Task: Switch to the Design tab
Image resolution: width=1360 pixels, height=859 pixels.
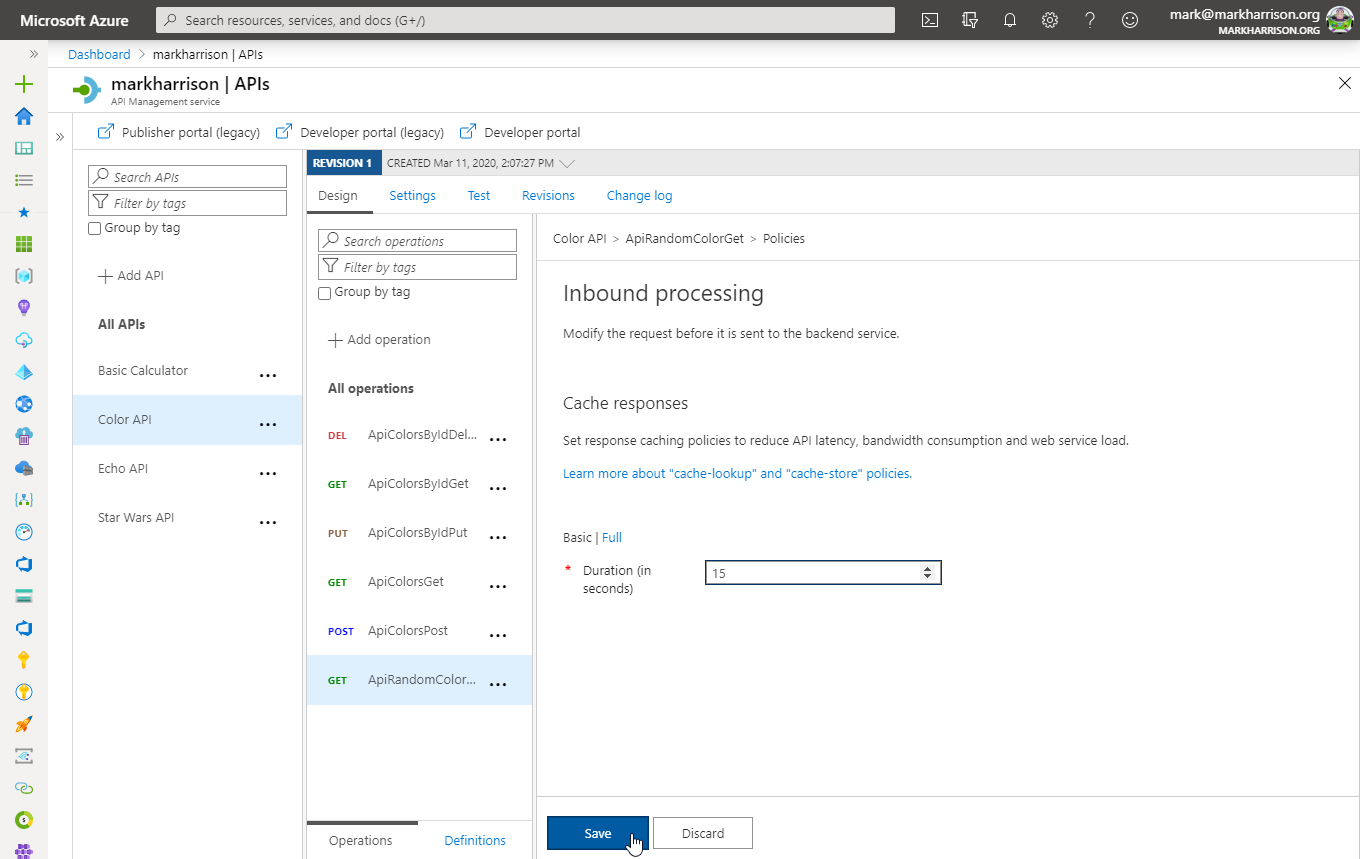Action: coord(338,195)
